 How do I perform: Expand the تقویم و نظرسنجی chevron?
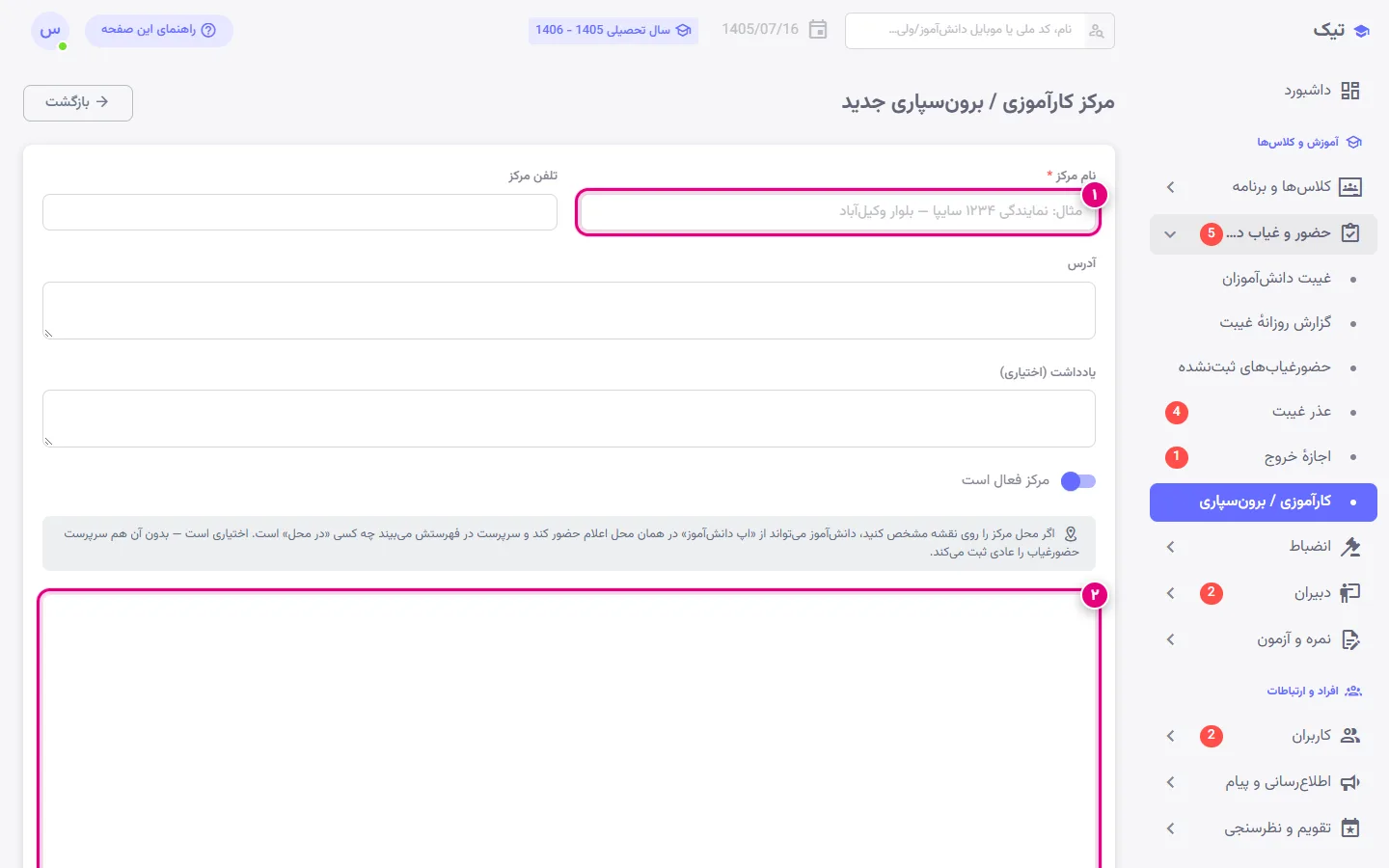(x=1170, y=828)
